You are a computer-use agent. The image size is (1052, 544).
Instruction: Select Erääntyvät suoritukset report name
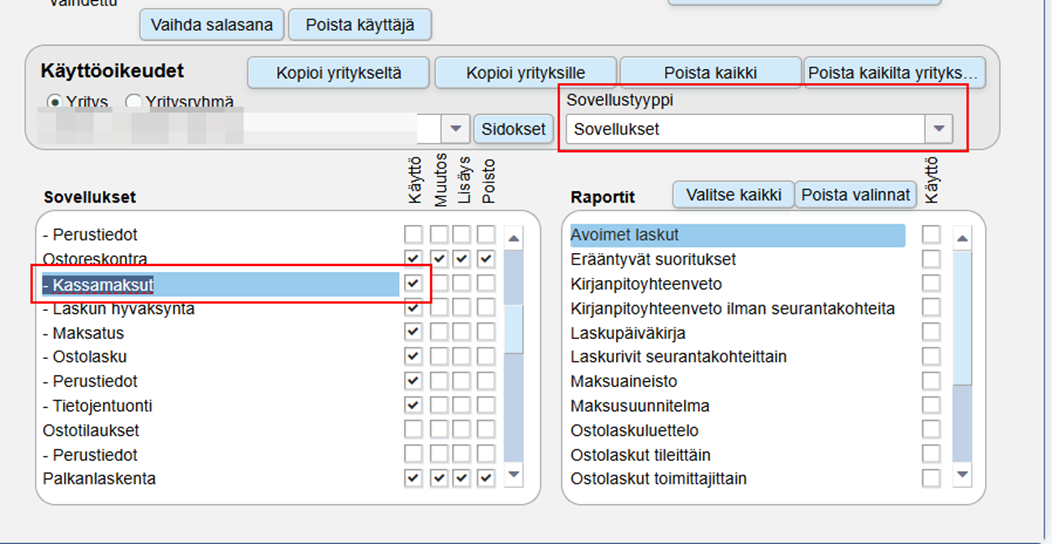(653, 259)
